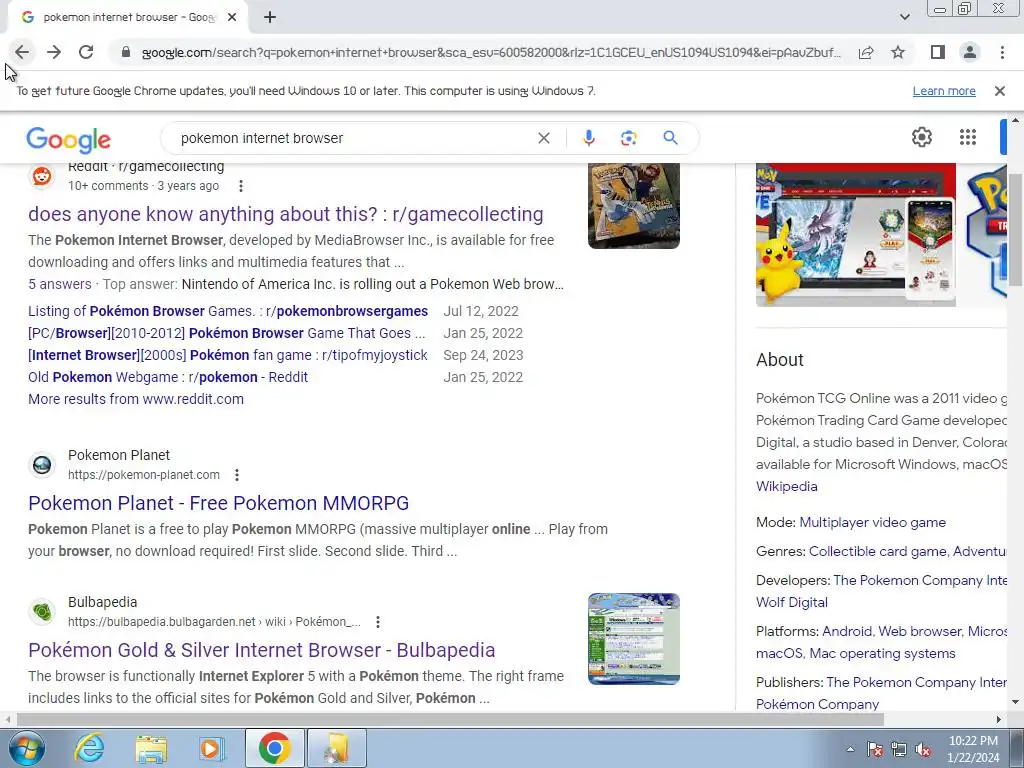This screenshot has width=1024, height=768.
Task: Bookmark this page with the star icon
Action: tap(898, 52)
